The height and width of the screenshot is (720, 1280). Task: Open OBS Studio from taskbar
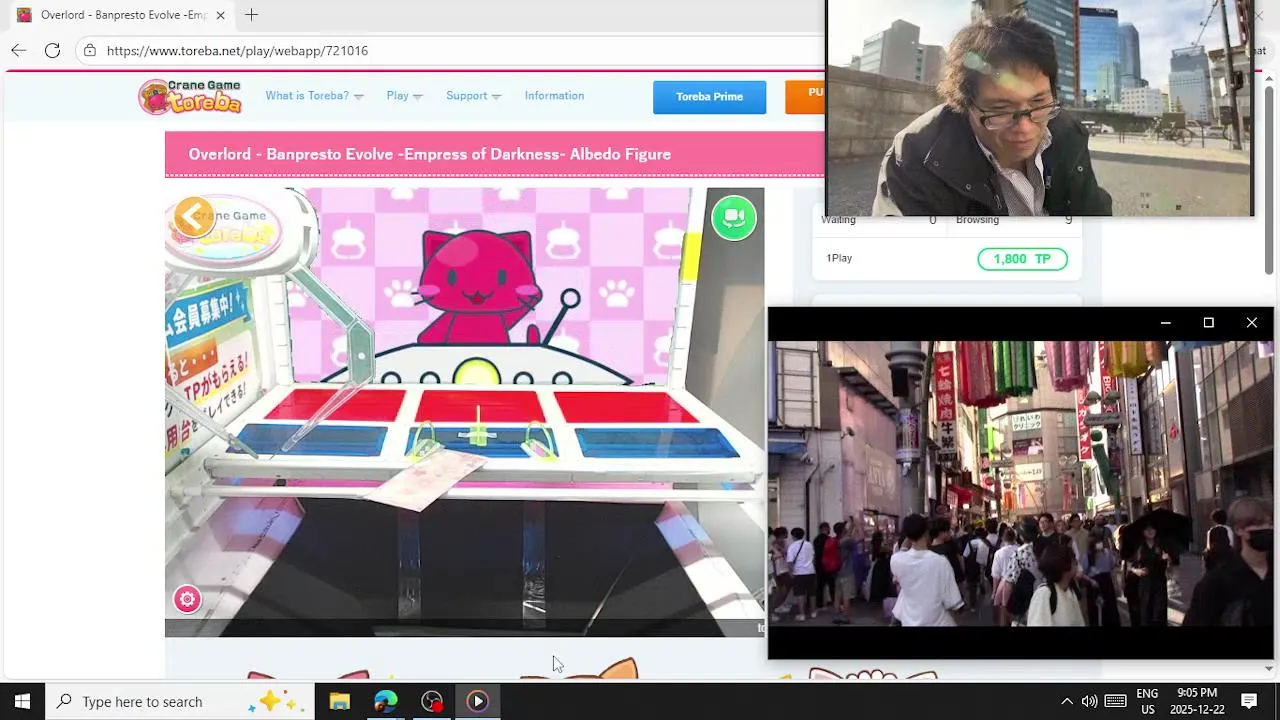[431, 701]
